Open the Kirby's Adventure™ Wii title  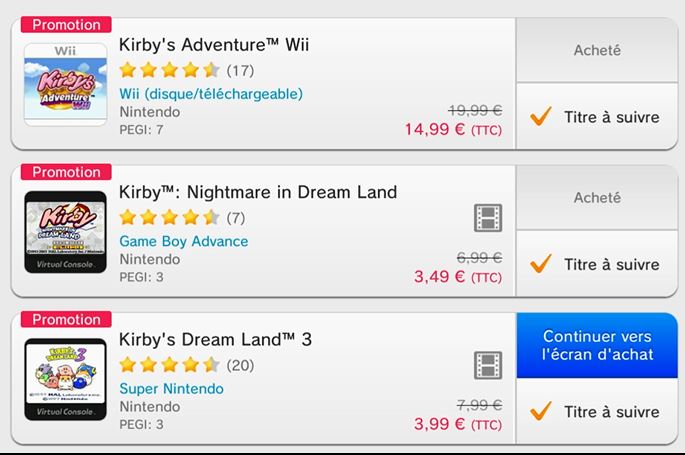214,45
